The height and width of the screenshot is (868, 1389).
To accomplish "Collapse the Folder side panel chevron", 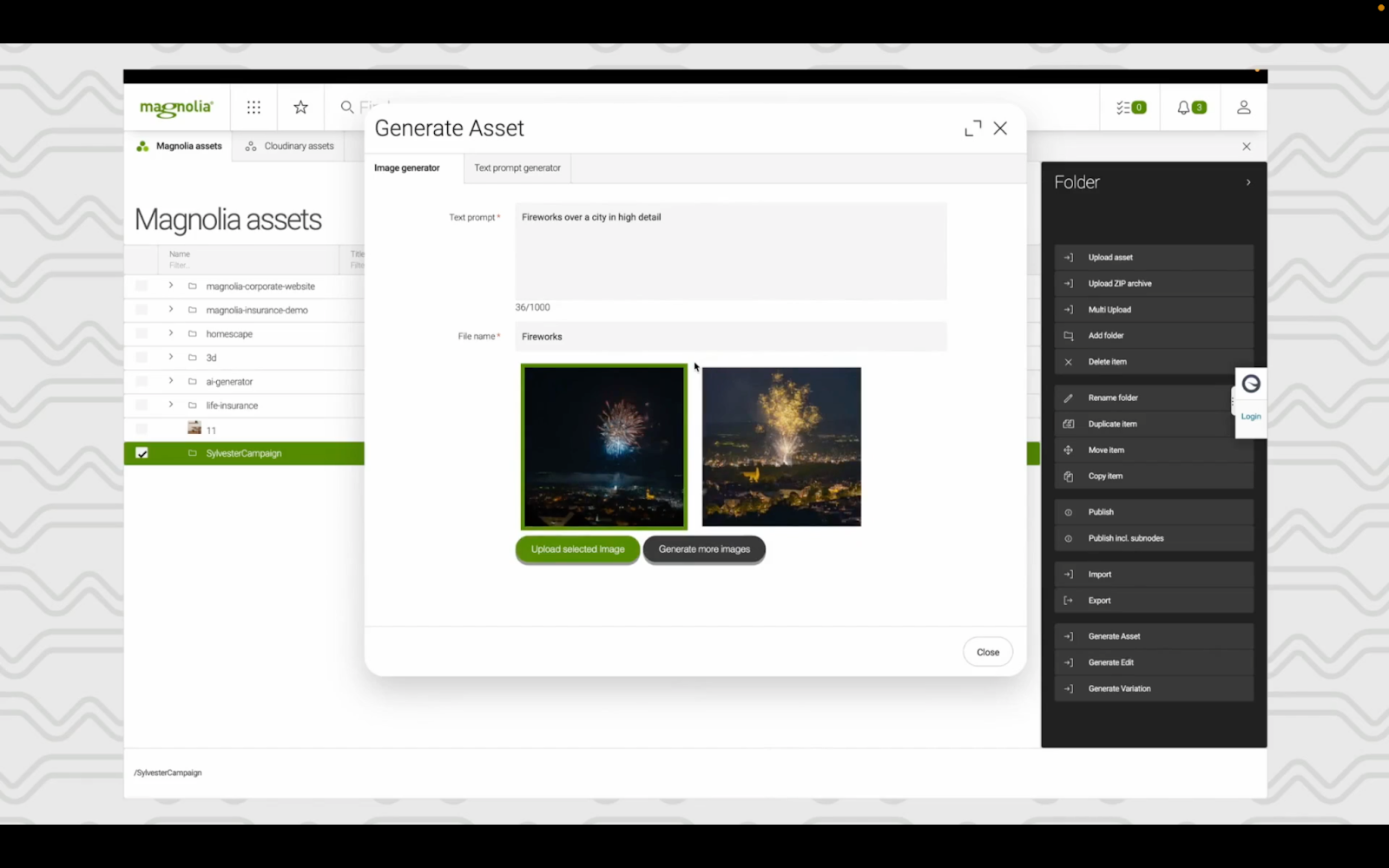I will tap(1247, 182).
